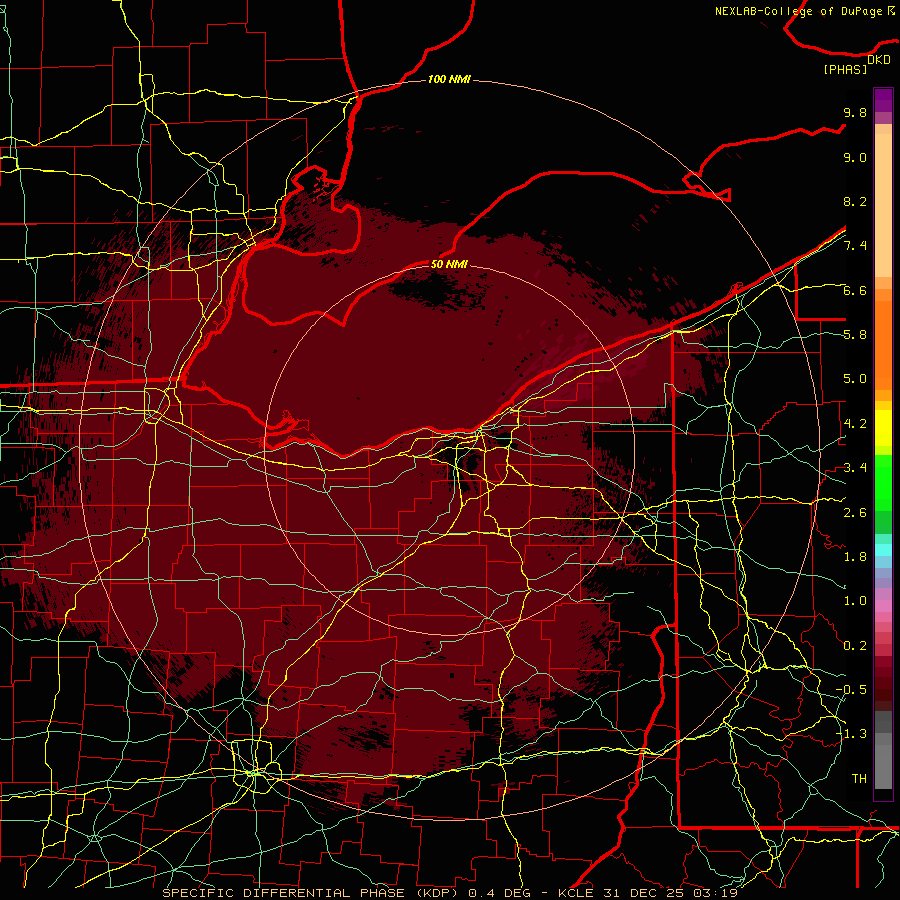Click the 9.0 colorbar scale value
This screenshot has width=900, height=900.
(855, 157)
